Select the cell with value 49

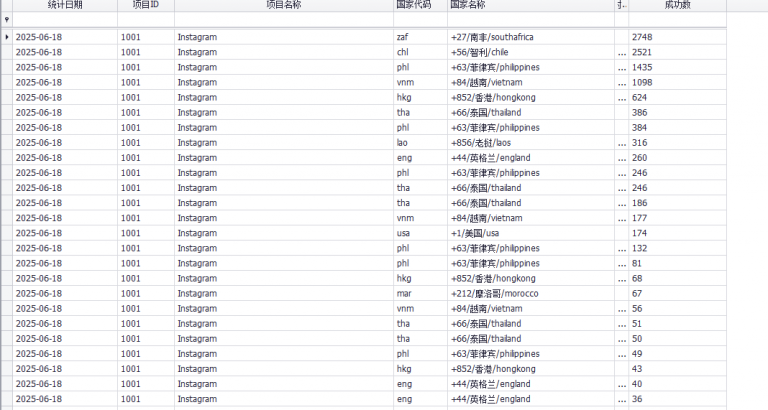678,354
